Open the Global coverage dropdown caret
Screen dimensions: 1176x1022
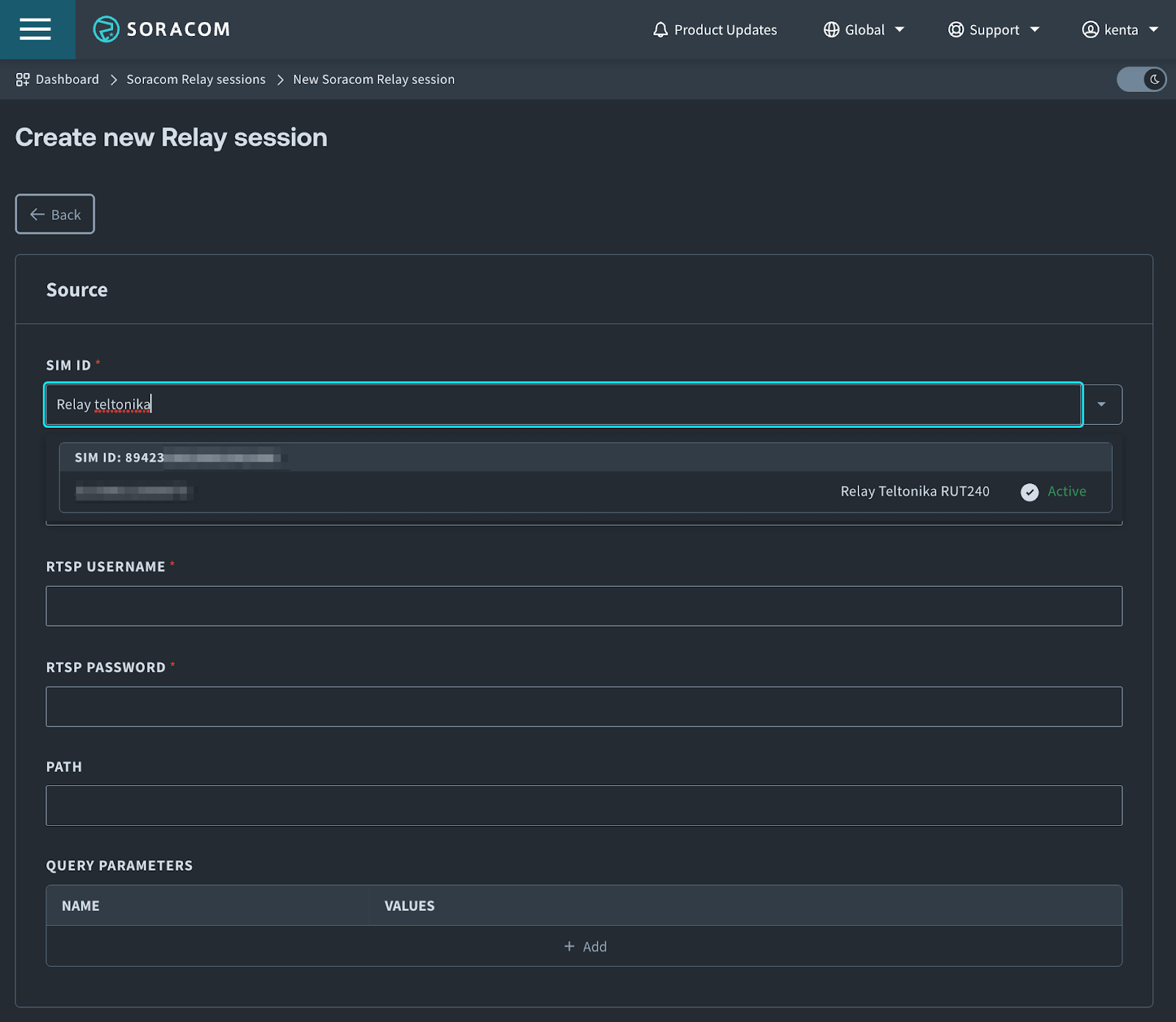point(900,29)
